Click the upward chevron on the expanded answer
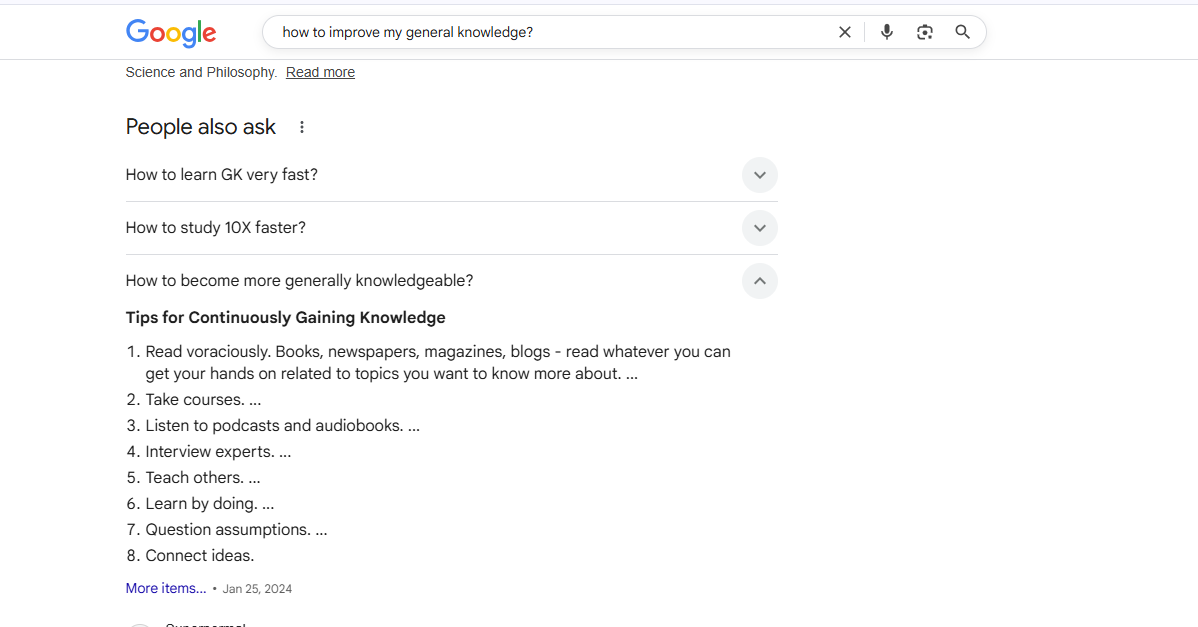 tap(760, 281)
